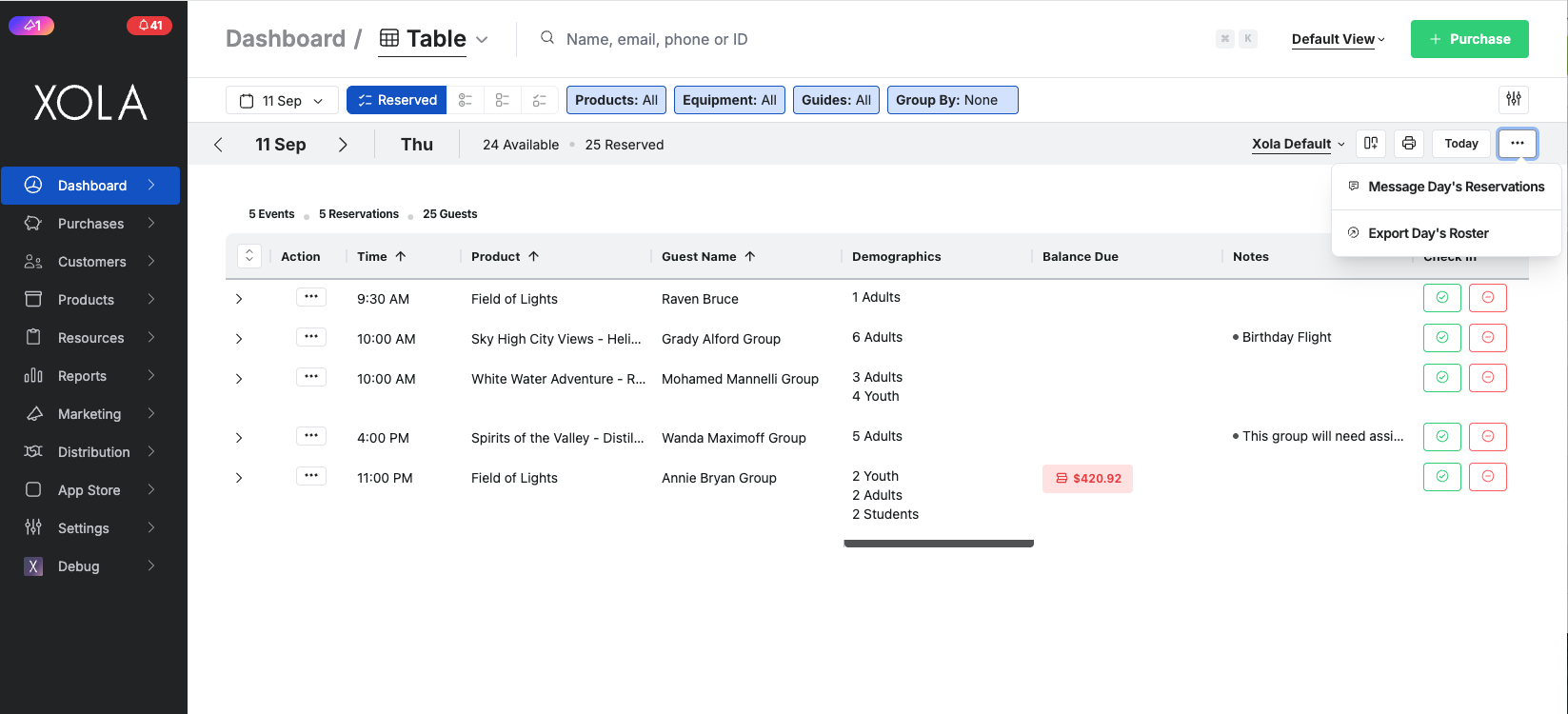Open Group By: None dropdown

tap(953, 100)
